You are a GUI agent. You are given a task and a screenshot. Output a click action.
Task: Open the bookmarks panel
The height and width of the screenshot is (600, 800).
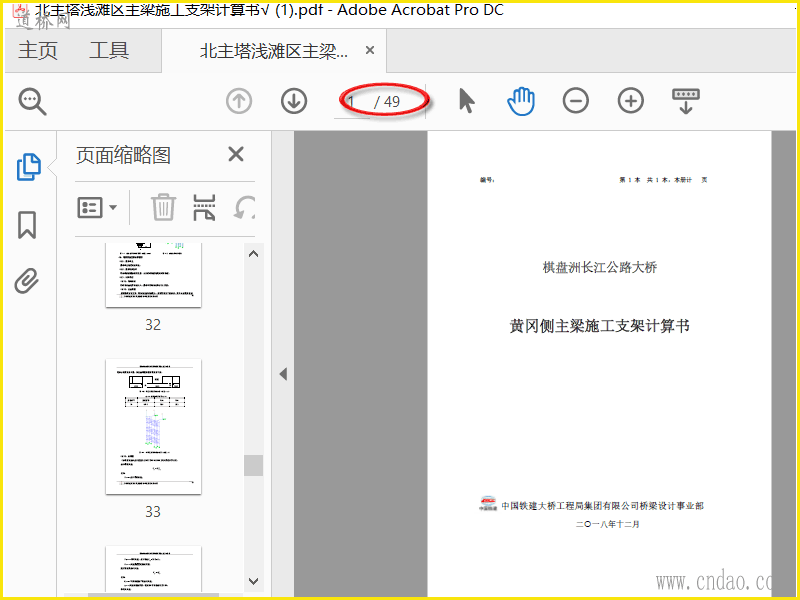click(27, 225)
